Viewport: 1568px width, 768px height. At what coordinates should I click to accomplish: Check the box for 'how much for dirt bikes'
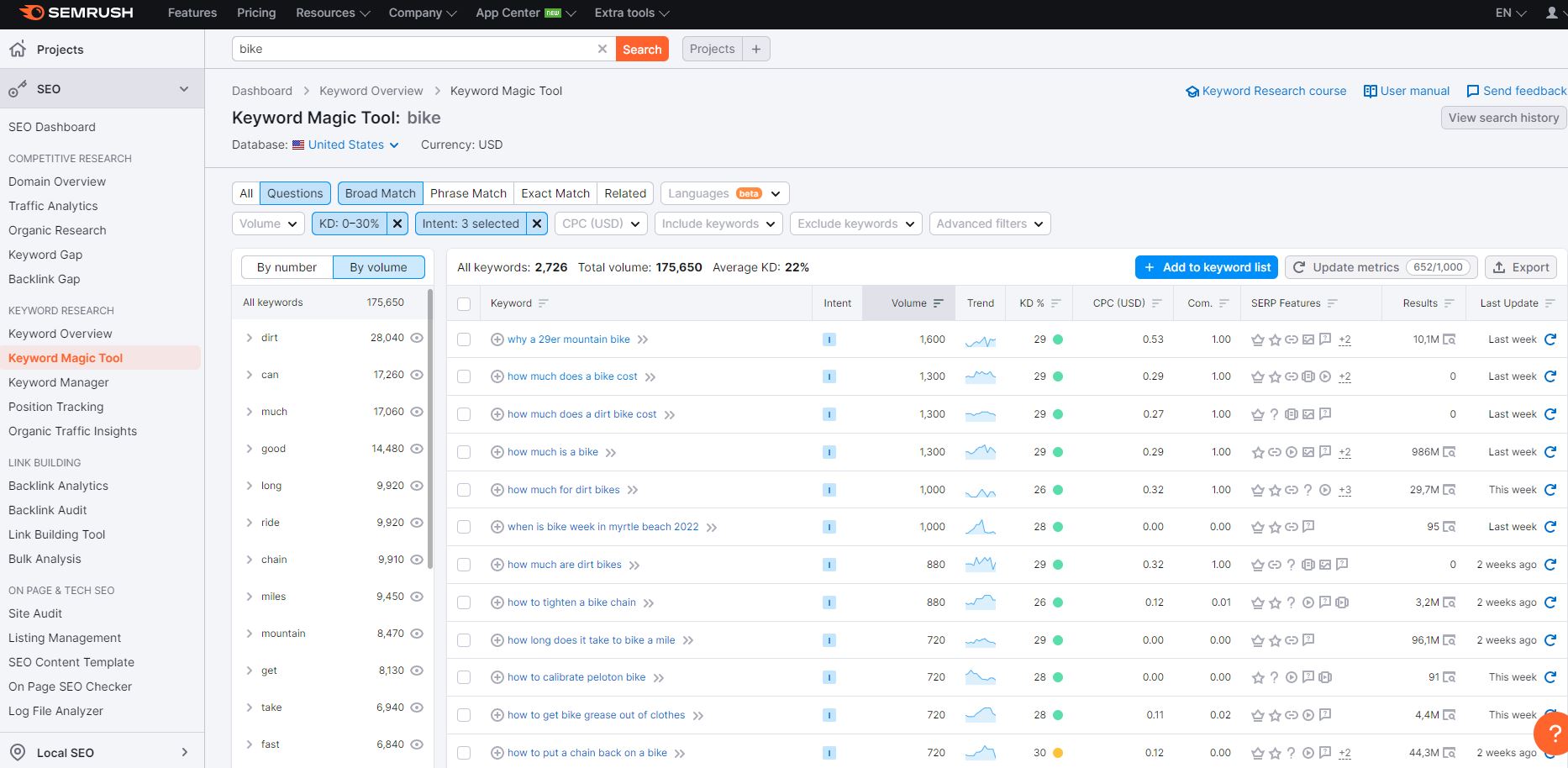pyautogui.click(x=464, y=490)
